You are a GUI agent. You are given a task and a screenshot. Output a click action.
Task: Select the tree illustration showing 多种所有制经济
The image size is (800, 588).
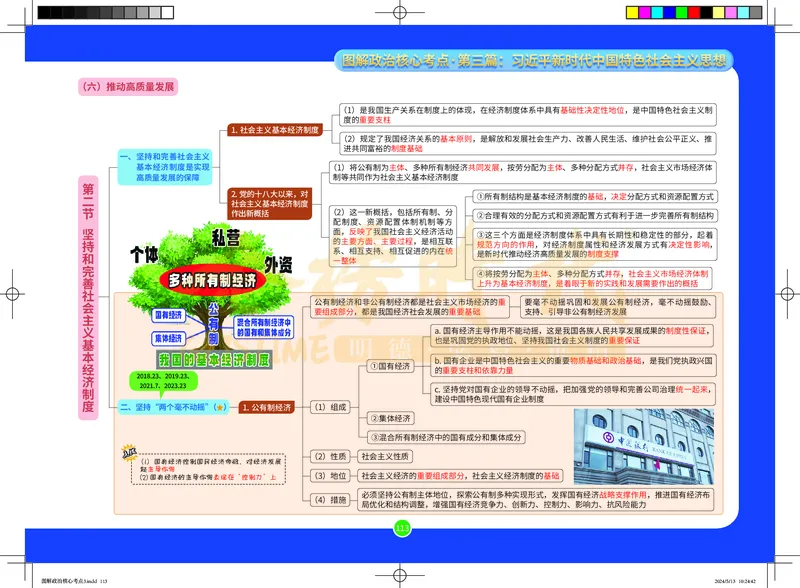coord(212,279)
